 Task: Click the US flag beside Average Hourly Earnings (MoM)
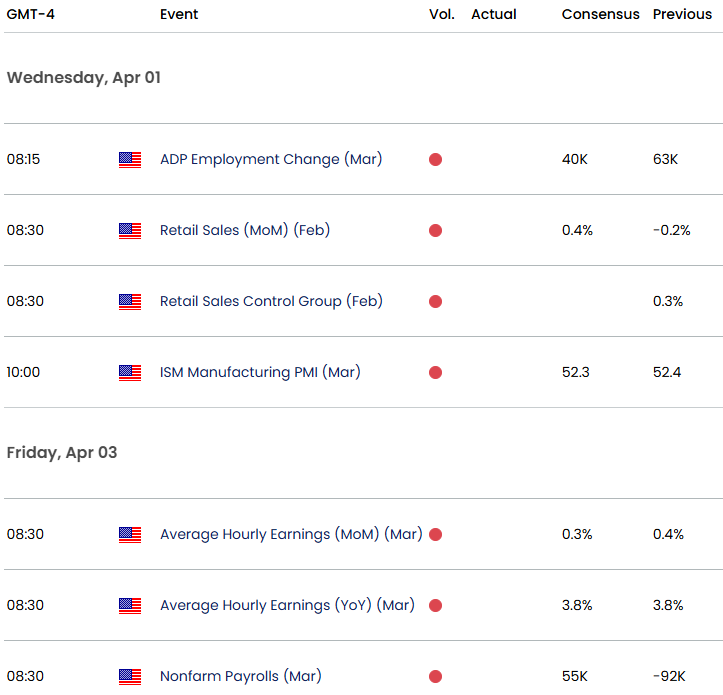130,535
